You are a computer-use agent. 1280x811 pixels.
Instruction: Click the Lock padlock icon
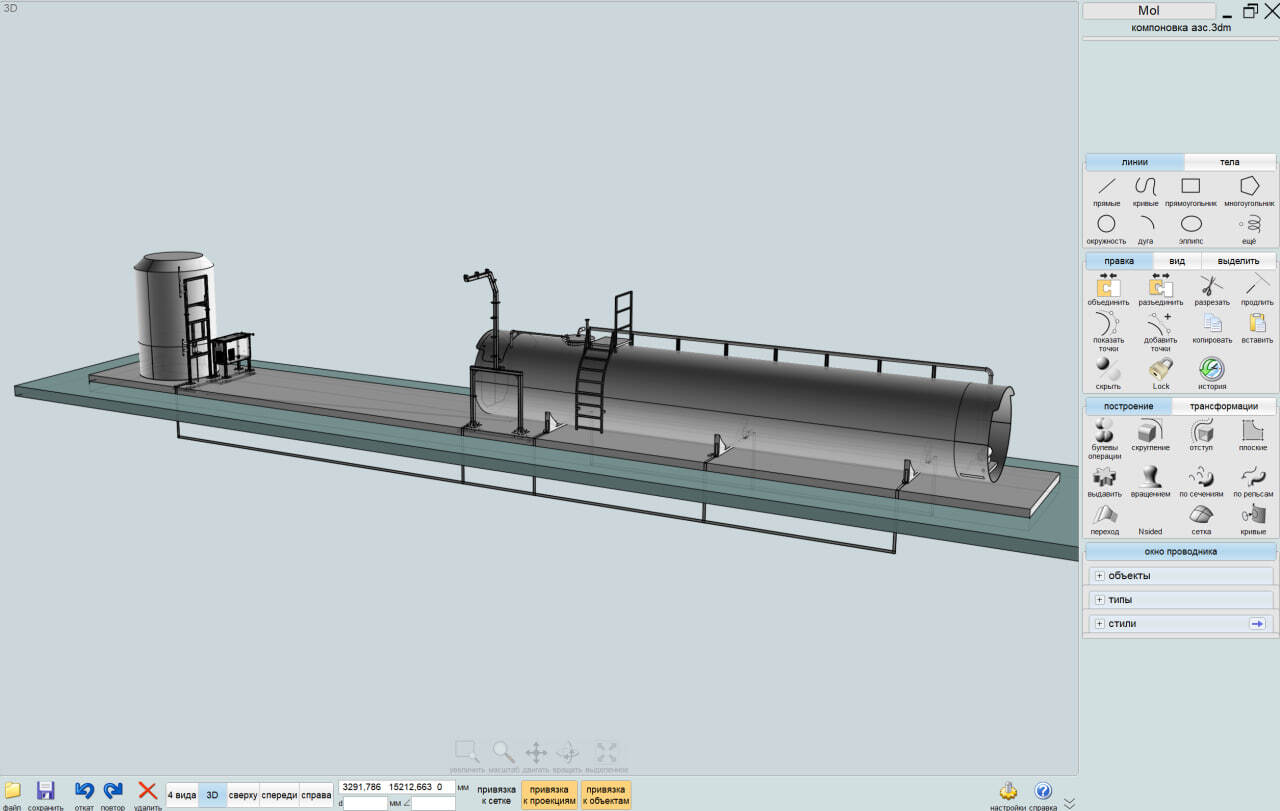point(1160,370)
